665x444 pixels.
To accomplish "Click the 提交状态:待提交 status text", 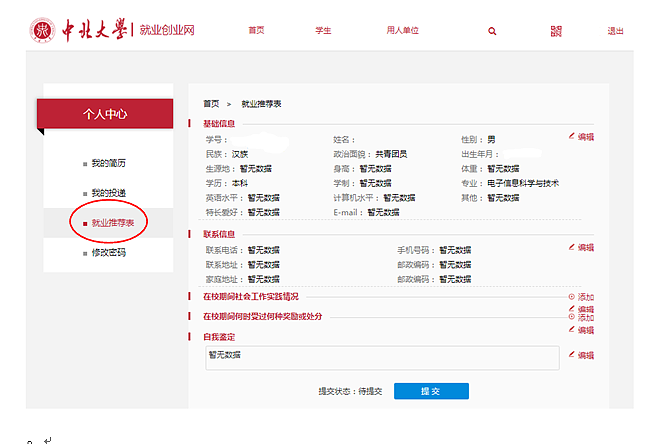I will pos(350,391).
